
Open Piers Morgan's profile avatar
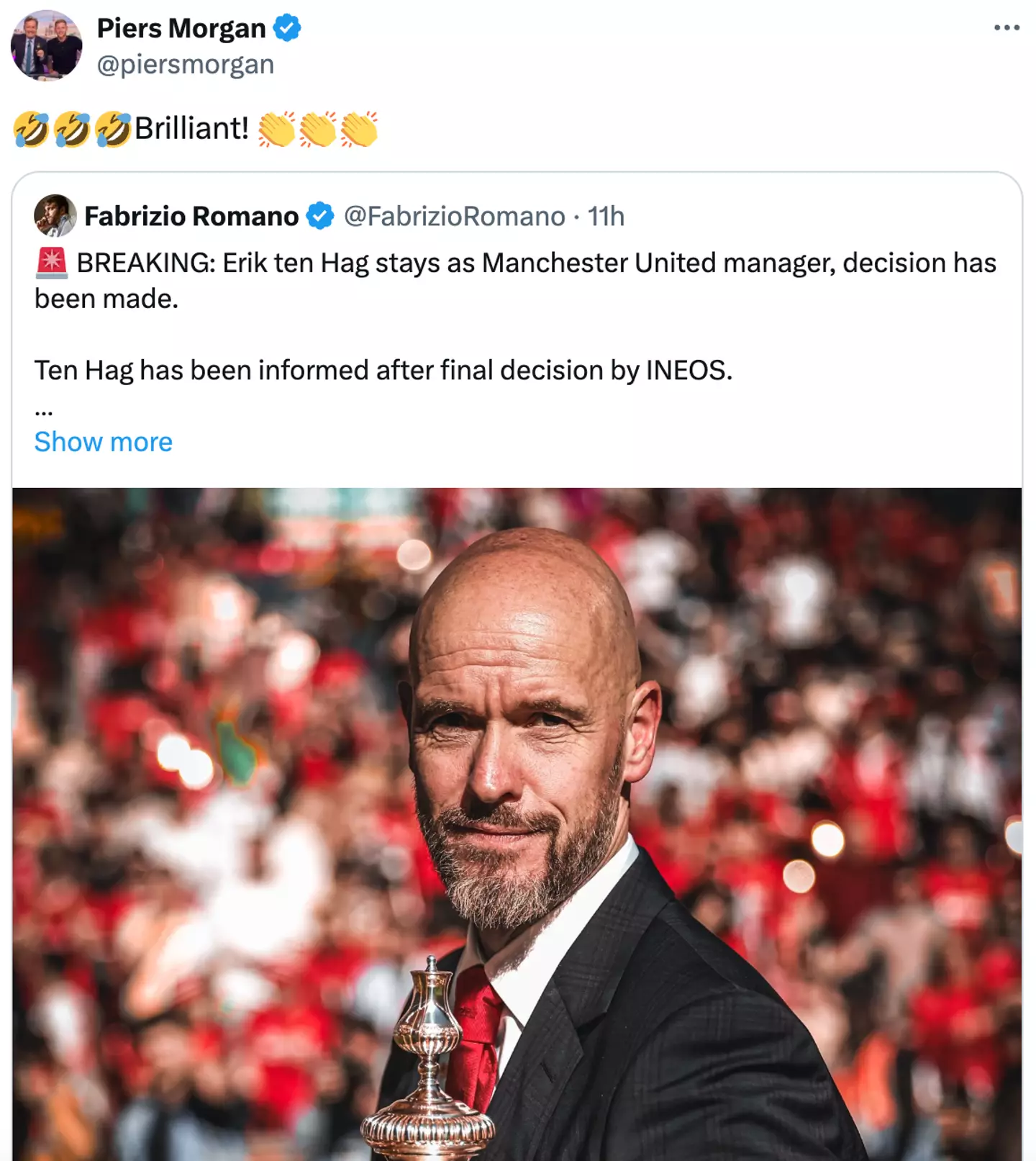tap(47, 45)
